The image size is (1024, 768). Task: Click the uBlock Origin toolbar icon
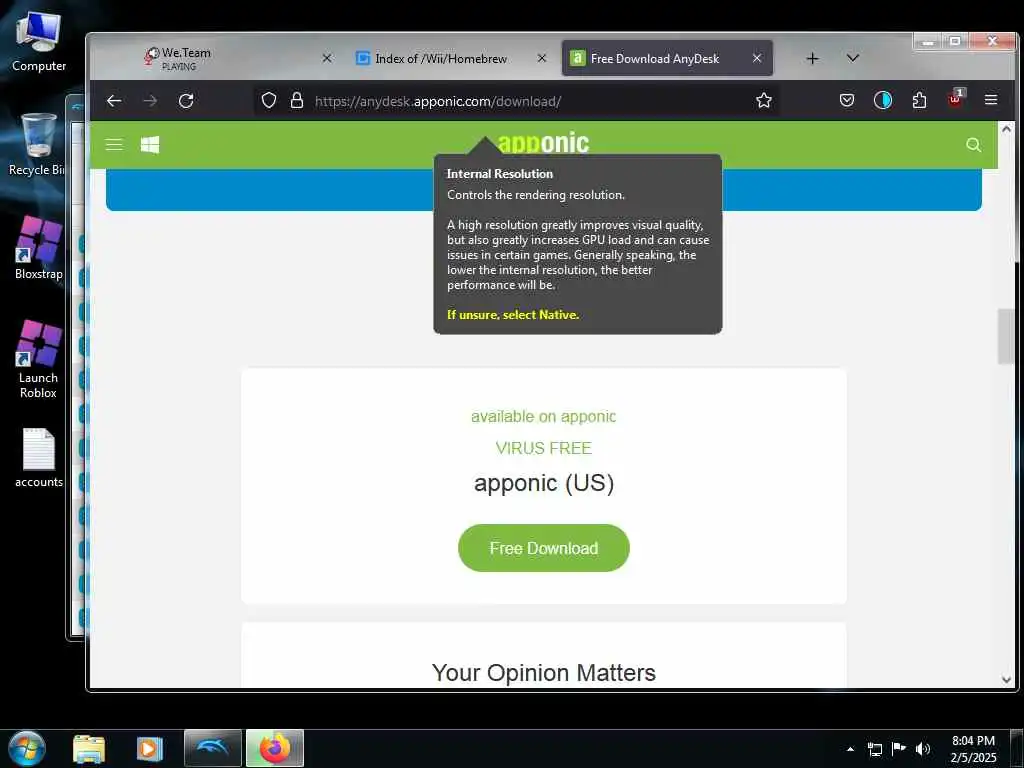pyautogui.click(x=955, y=99)
